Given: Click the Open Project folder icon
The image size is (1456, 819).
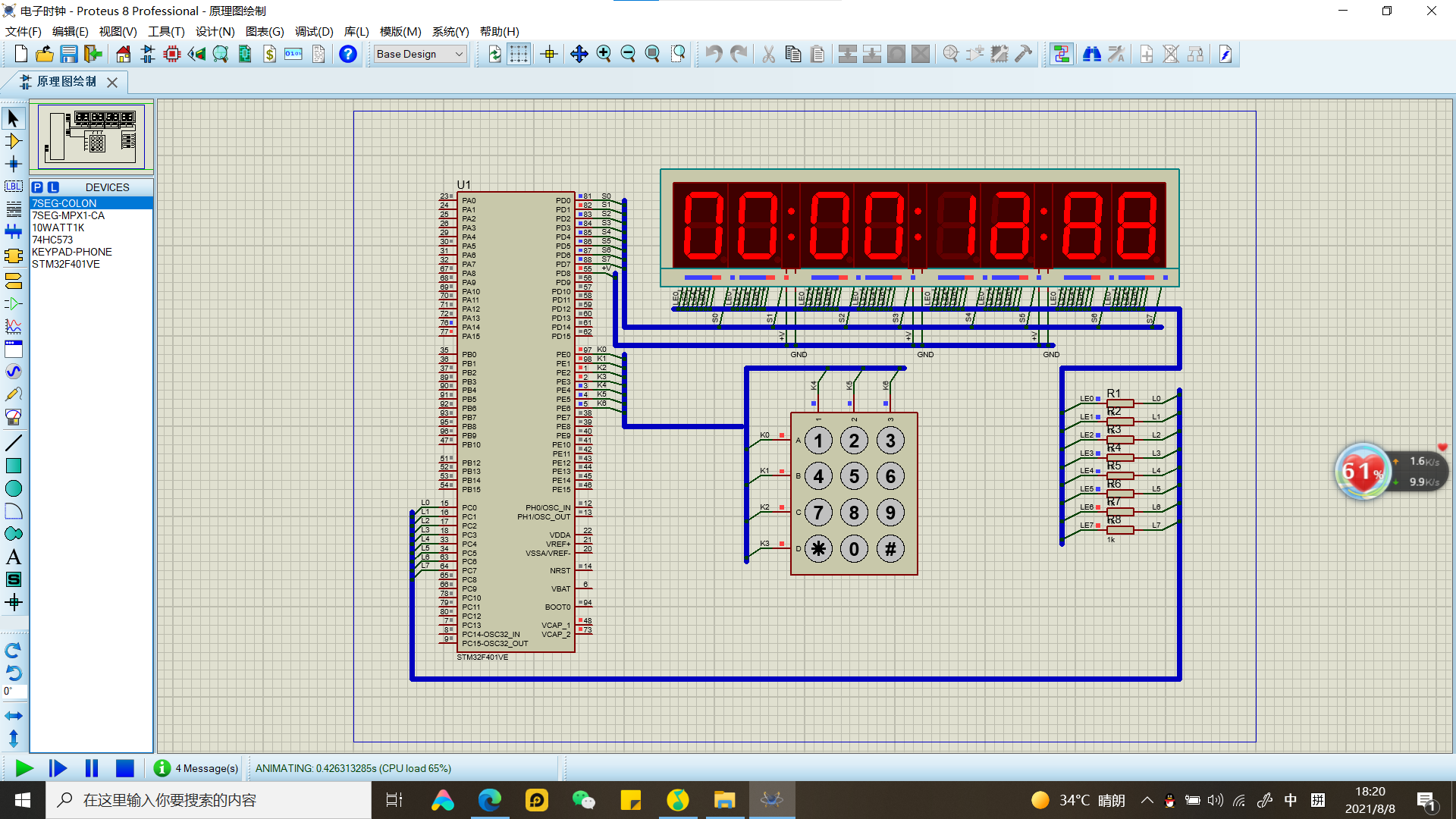Looking at the screenshot, I should [45, 54].
